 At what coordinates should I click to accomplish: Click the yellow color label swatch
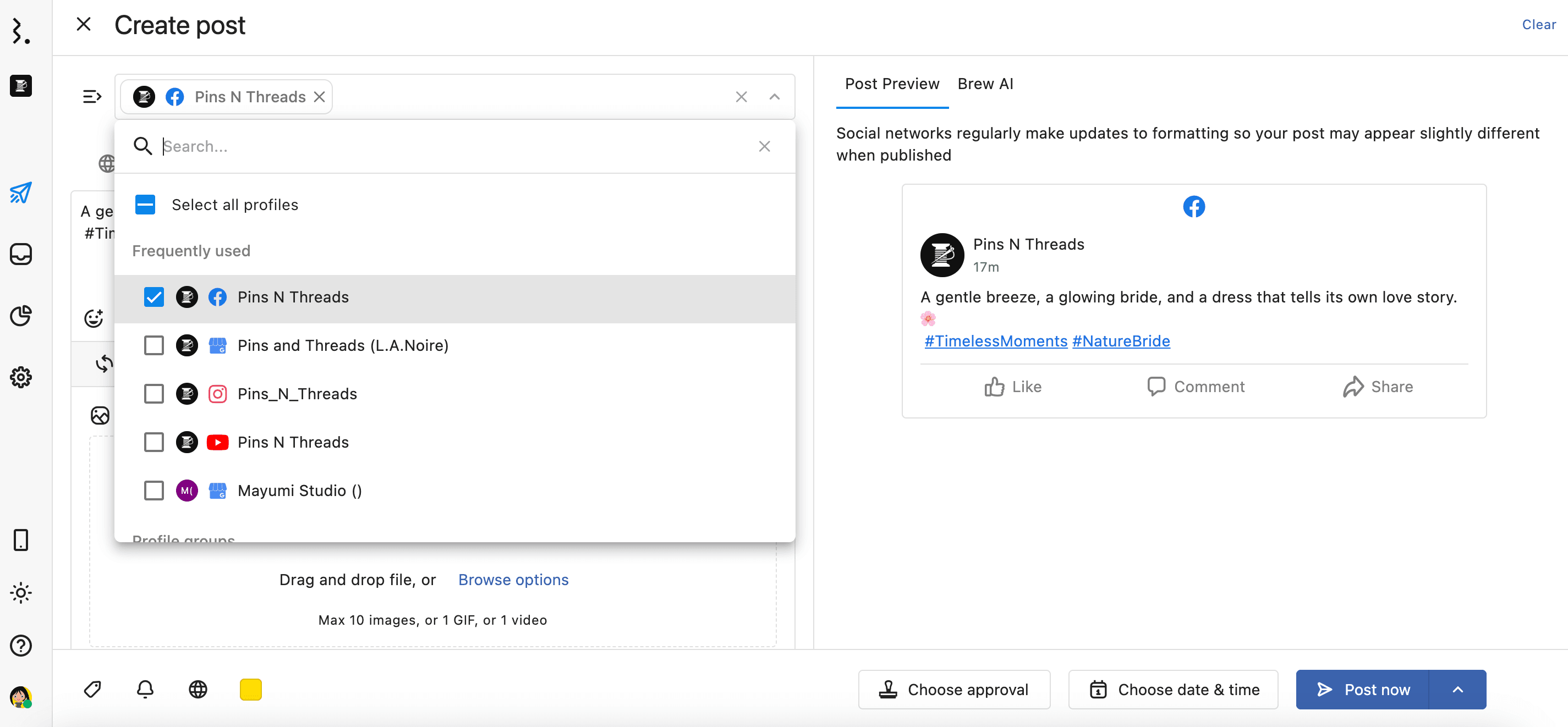point(250,689)
